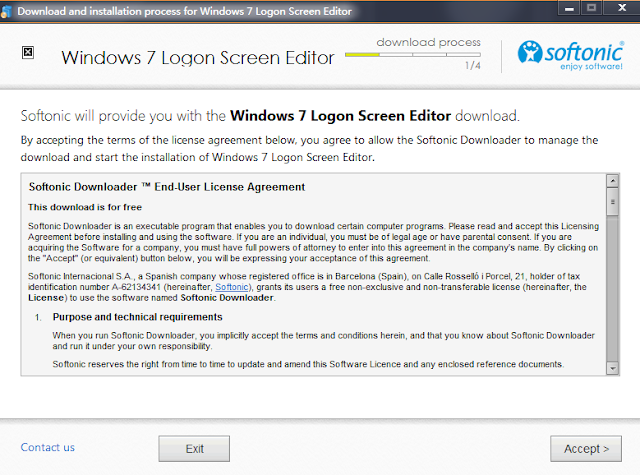
Task: Click the "download process" label
Action: (x=429, y=42)
